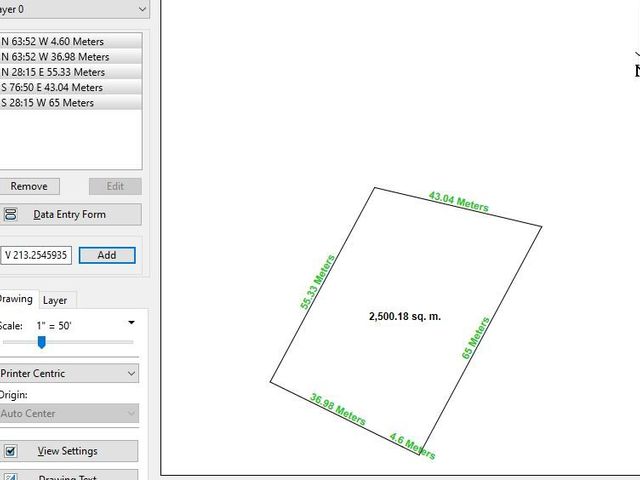This screenshot has height=480, width=640.
Task: Open View Settings
Action: 69,451
